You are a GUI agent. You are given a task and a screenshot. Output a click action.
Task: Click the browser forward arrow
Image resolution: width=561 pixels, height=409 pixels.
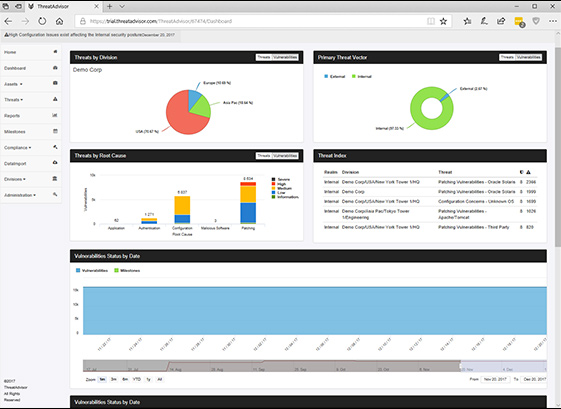click(x=25, y=21)
